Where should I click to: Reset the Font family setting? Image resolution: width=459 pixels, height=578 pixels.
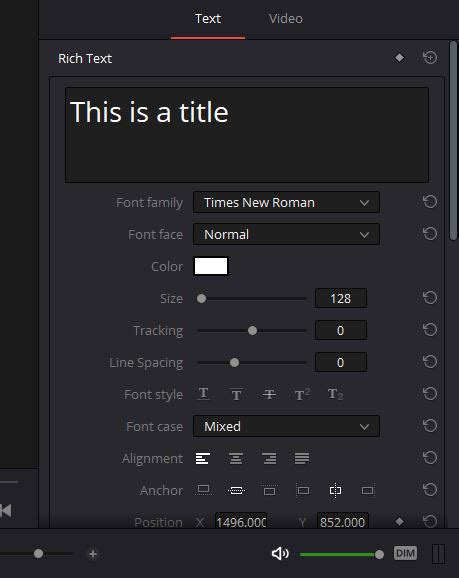coord(430,202)
